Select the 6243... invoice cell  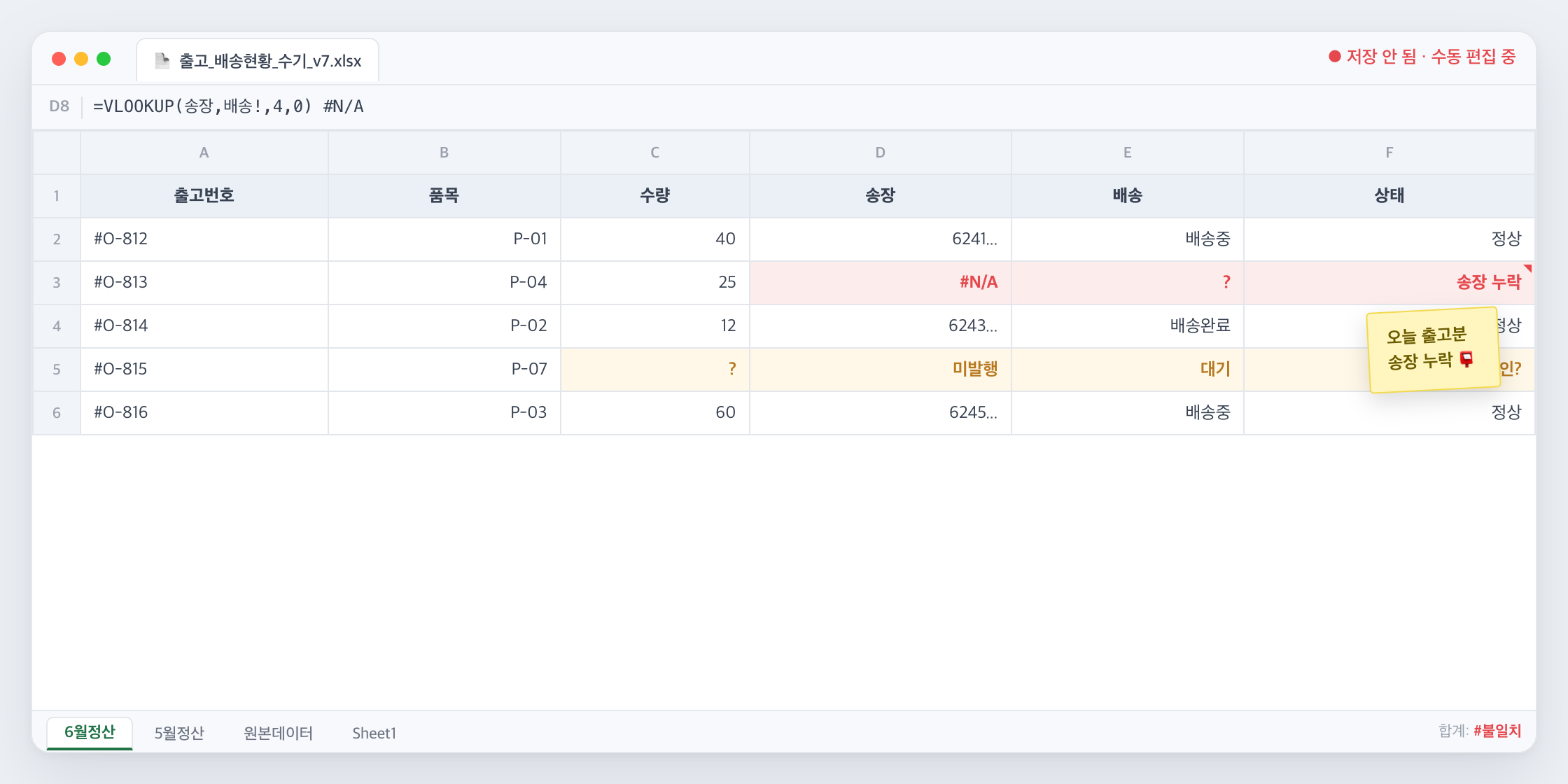[880, 326]
